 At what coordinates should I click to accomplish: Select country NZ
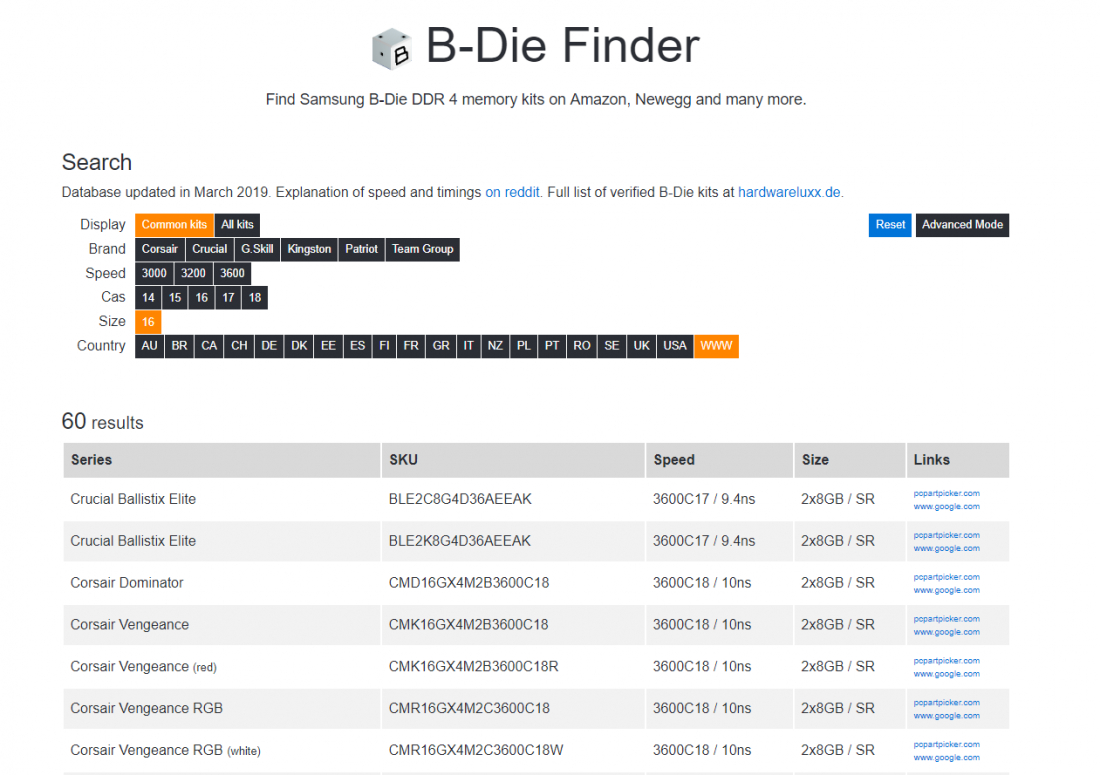click(x=495, y=346)
